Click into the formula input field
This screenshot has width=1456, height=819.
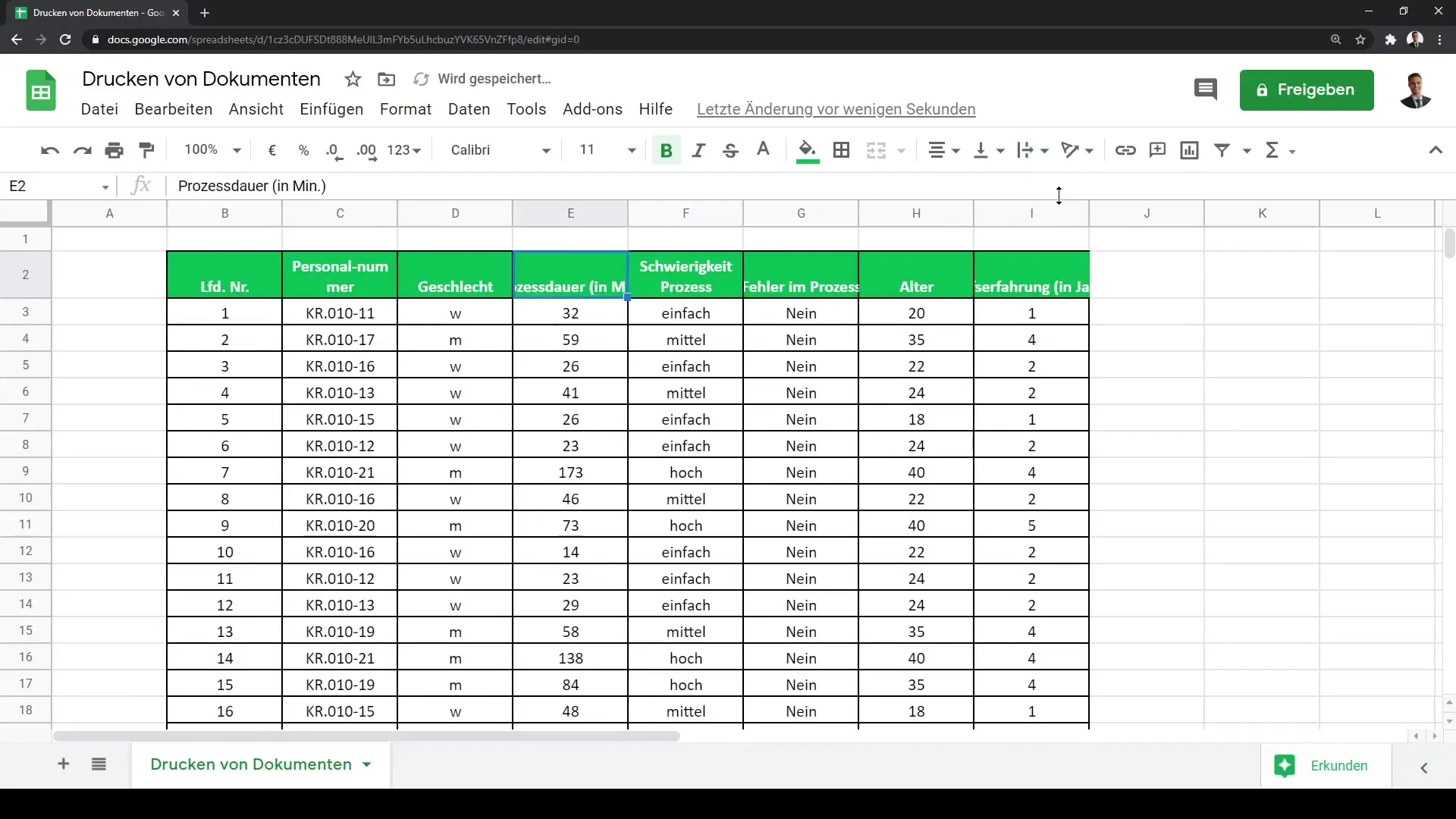coord(780,186)
